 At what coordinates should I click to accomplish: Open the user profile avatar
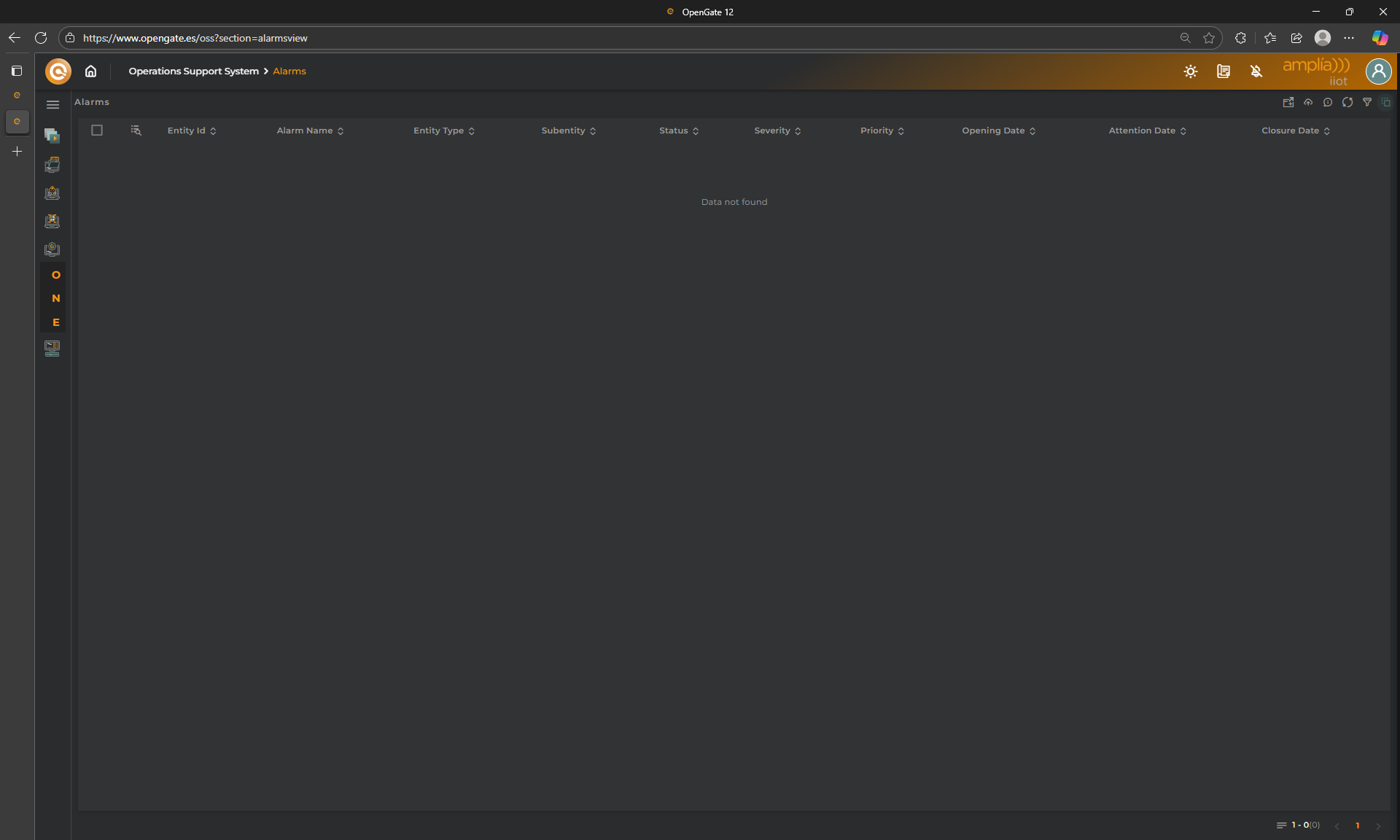pyautogui.click(x=1378, y=71)
